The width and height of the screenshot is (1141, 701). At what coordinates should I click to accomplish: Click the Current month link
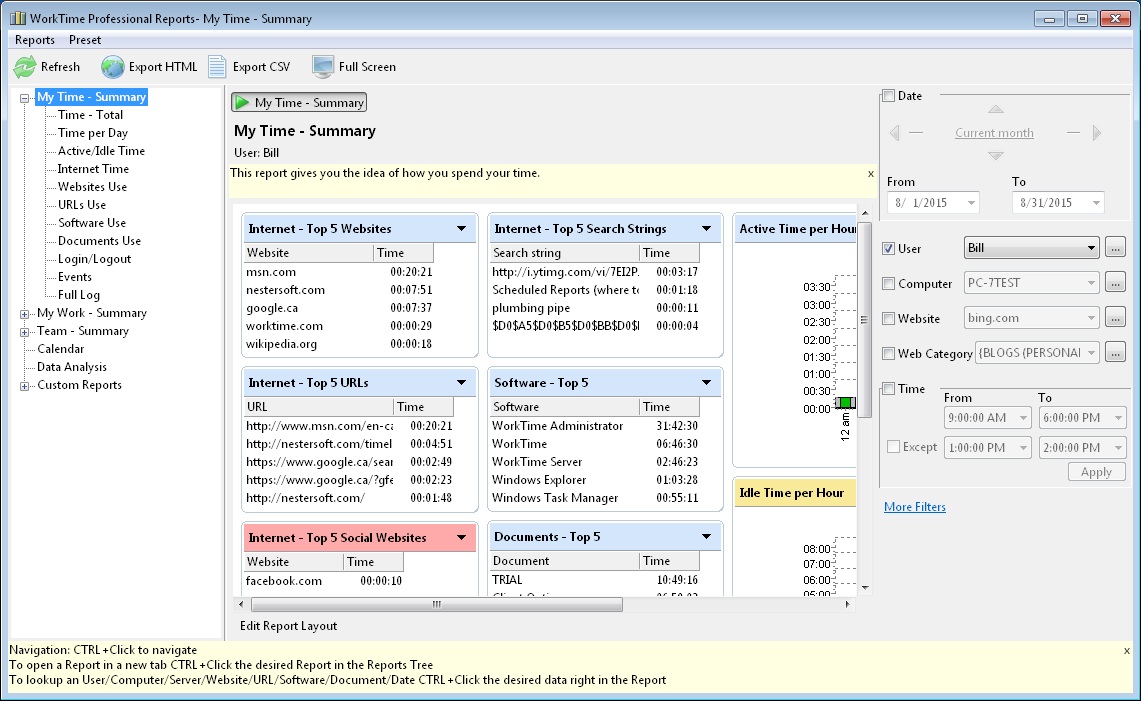994,133
